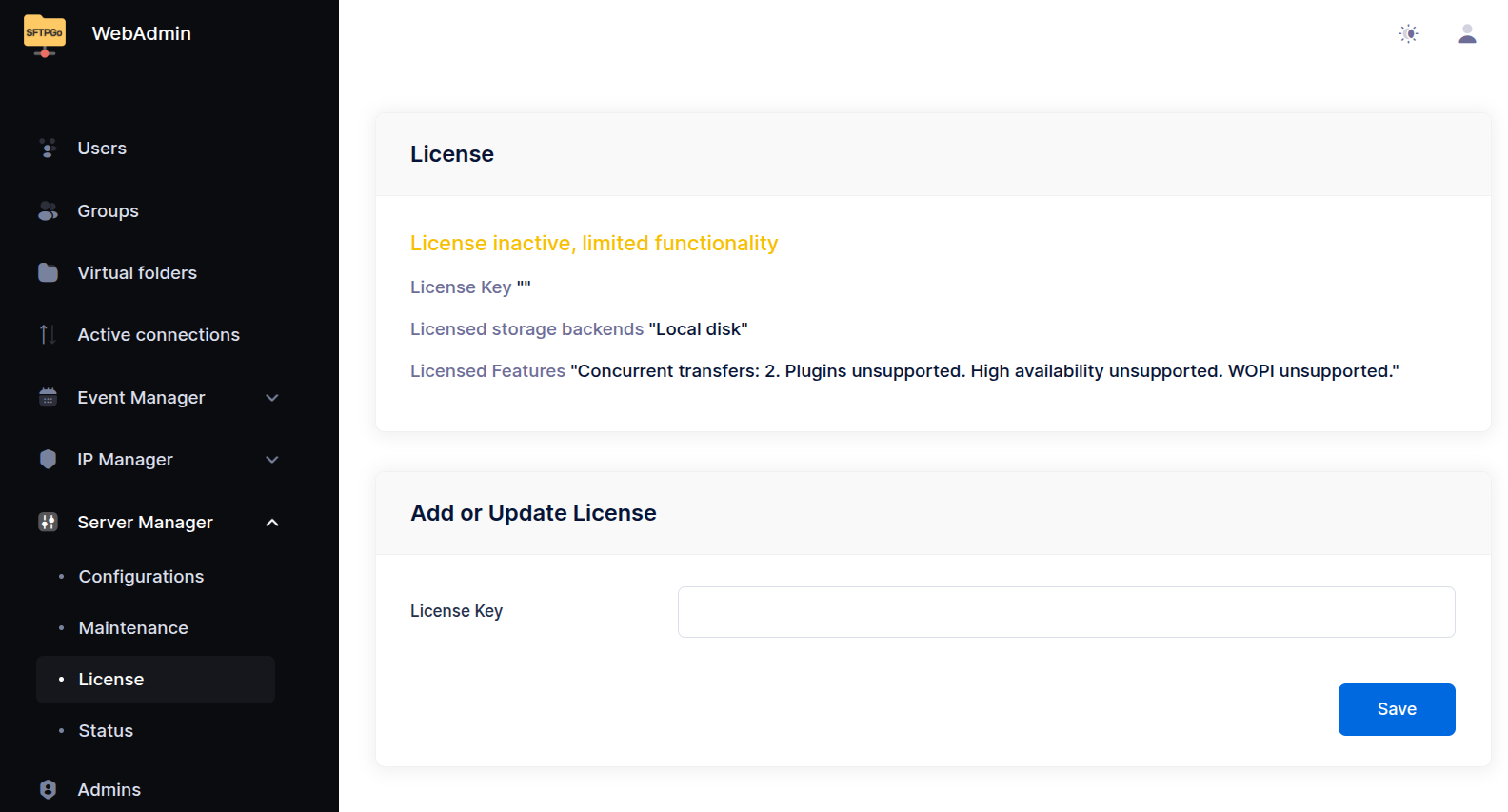The width and height of the screenshot is (1508, 812).
Task: Click the IP Manager shield icon
Action: click(x=48, y=460)
